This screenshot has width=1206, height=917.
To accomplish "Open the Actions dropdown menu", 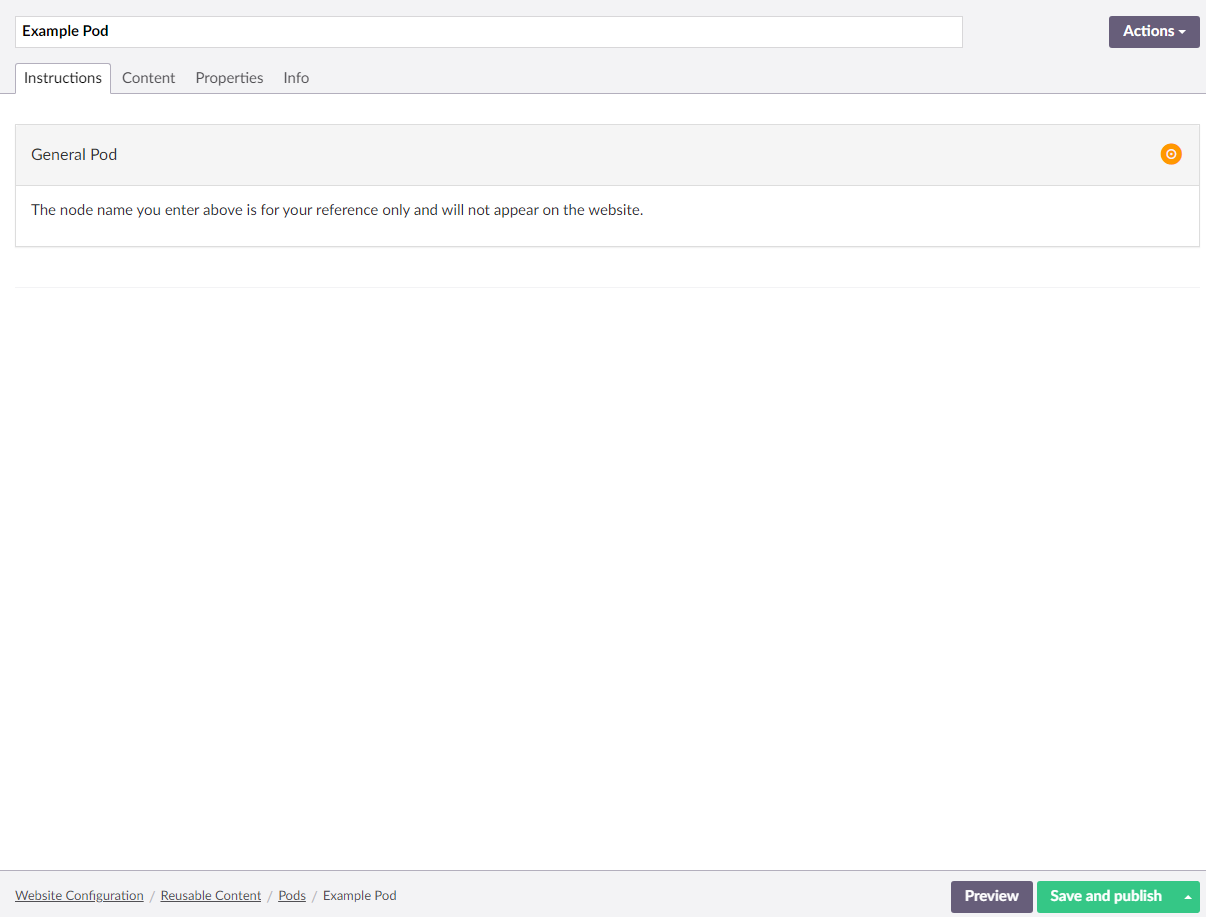I will click(1154, 31).
